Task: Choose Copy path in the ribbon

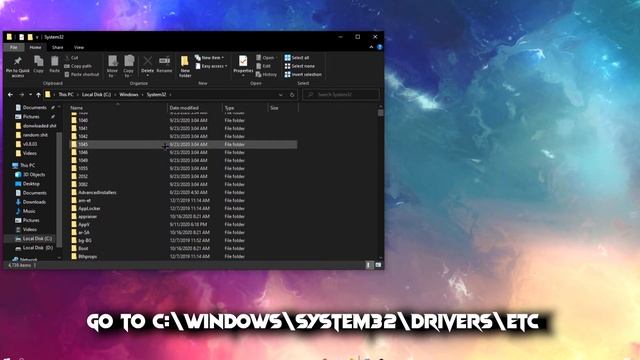Action: pyautogui.click(x=78, y=66)
